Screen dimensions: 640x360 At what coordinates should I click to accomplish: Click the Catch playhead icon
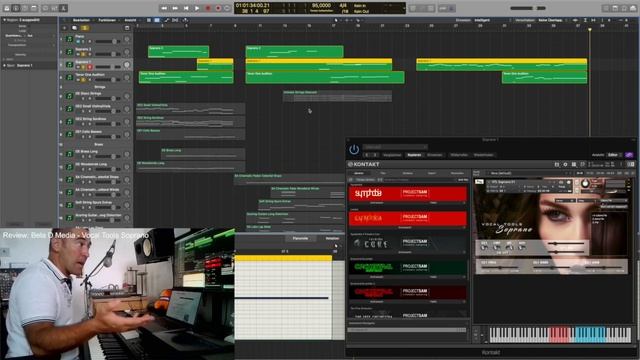[185, 20]
